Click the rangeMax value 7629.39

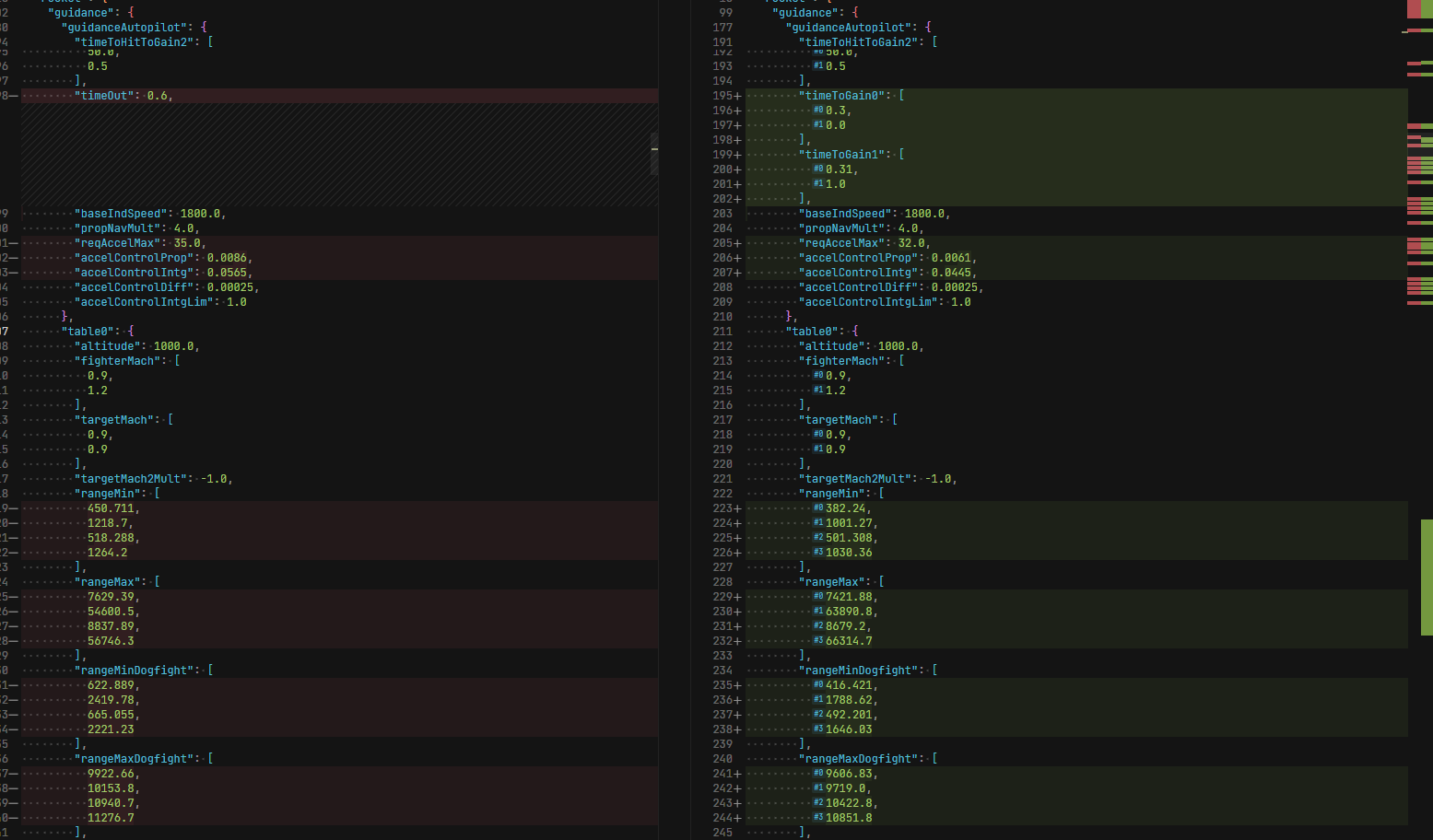(111, 597)
